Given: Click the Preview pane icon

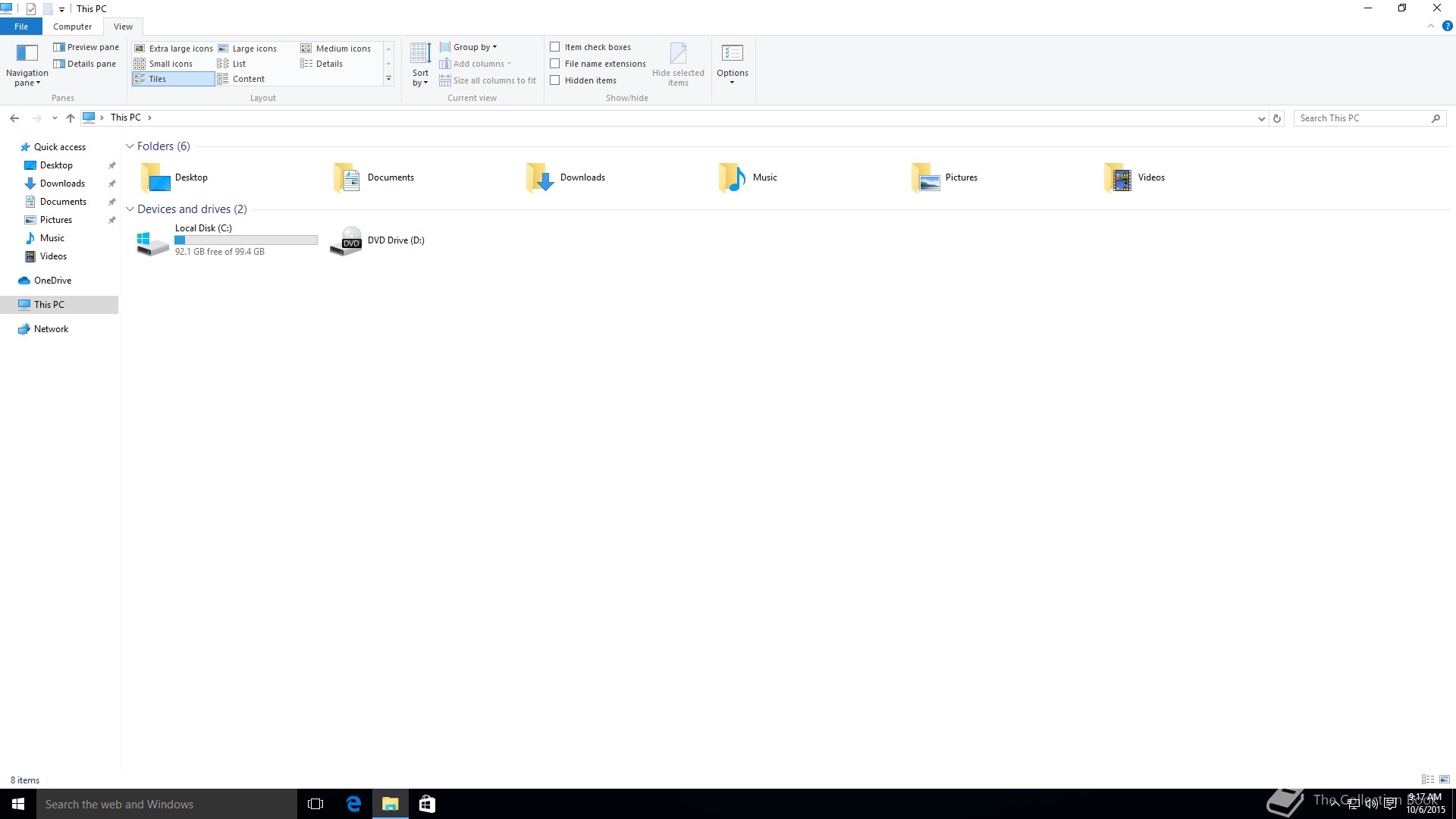Looking at the screenshot, I should [59, 47].
